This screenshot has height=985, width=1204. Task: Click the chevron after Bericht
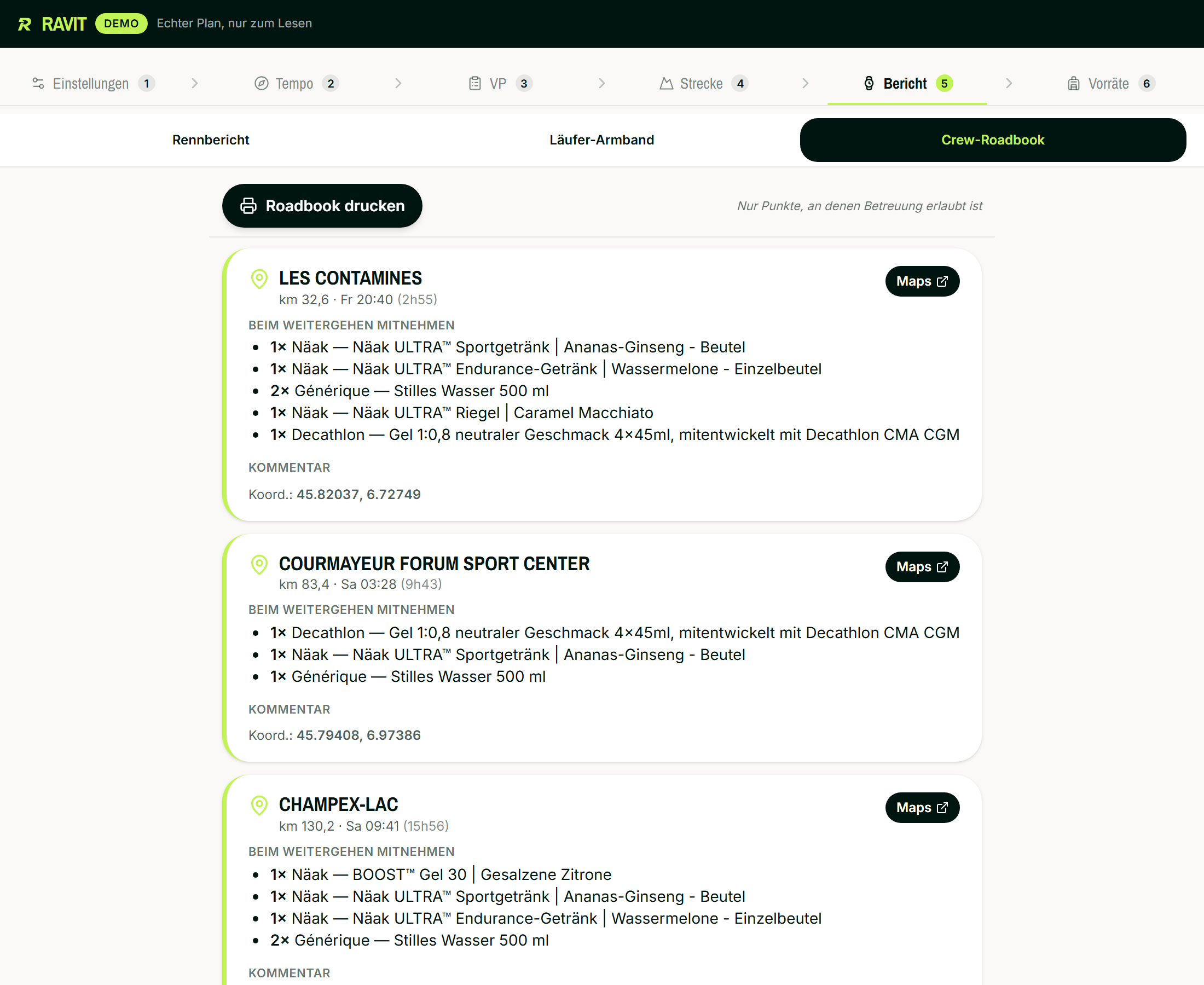(1009, 83)
